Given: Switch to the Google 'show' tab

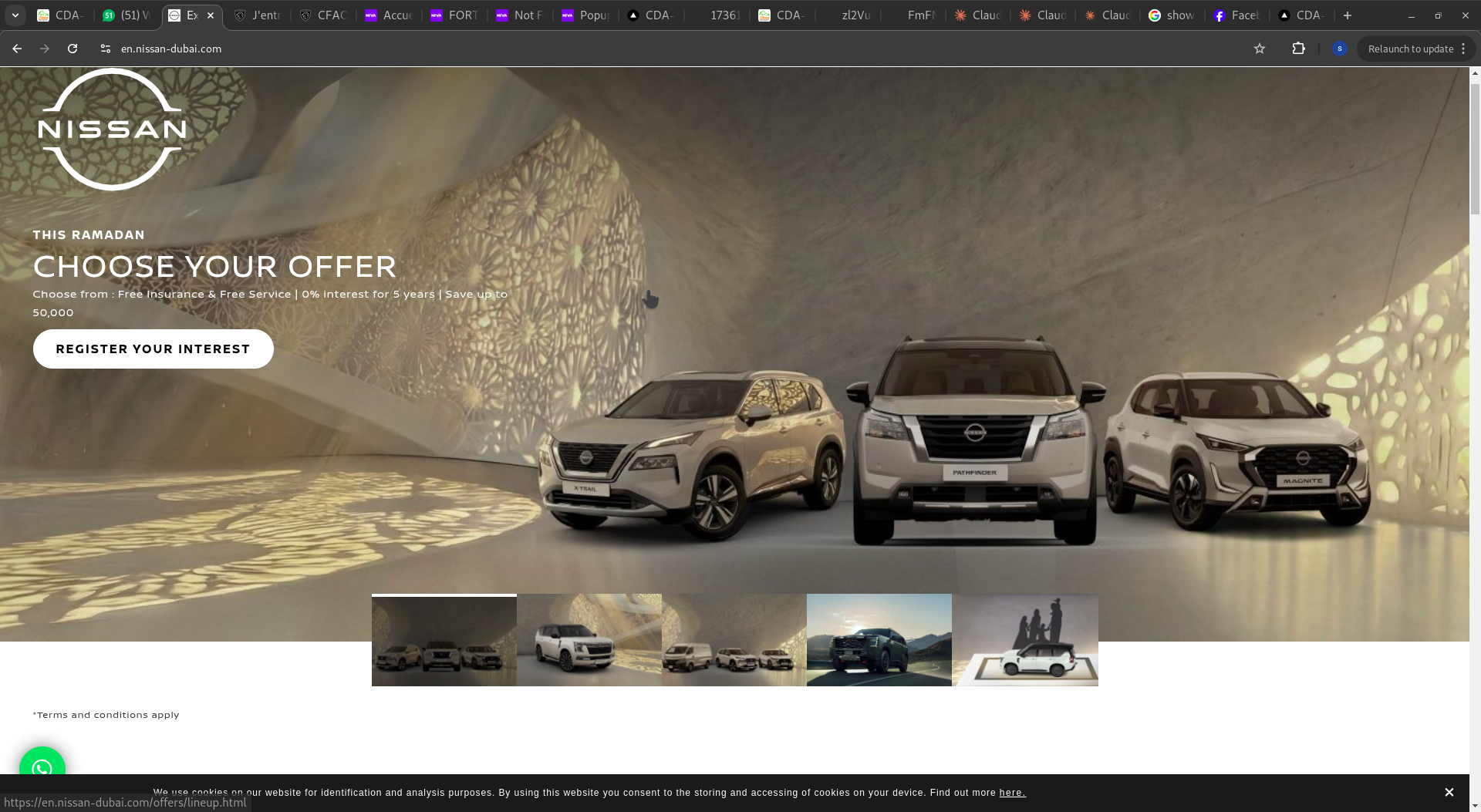Looking at the screenshot, I should coord(1171,15).
